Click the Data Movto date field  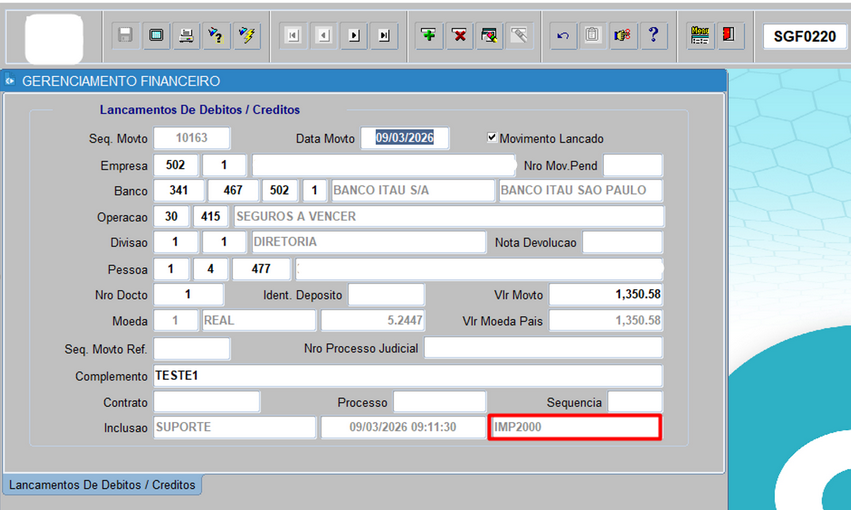click(x=405, y=138)
